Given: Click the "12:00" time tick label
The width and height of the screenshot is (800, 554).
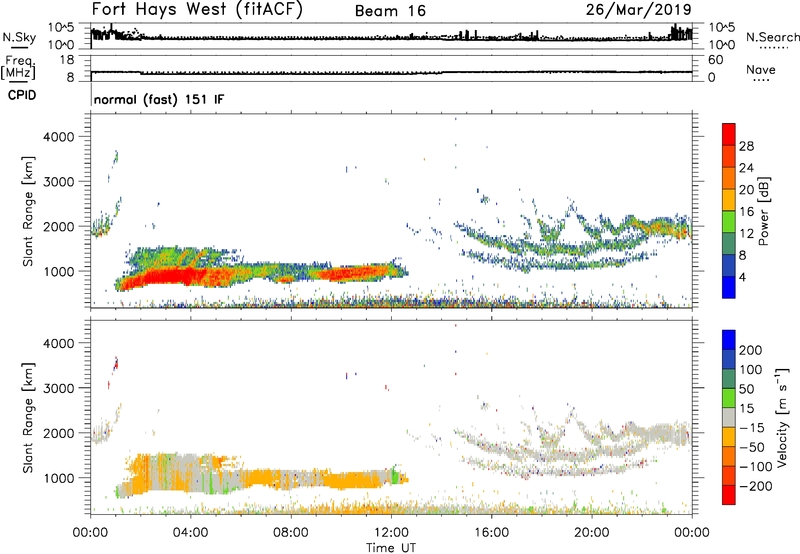Looking at the screenshot, I should [391, 533].
